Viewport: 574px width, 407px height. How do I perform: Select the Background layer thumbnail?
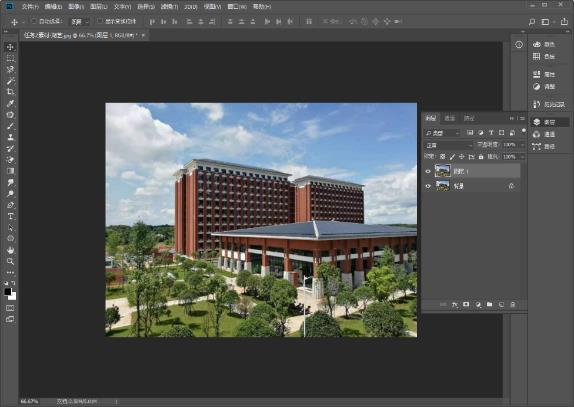pyautogui.click(x=443, y=186)
